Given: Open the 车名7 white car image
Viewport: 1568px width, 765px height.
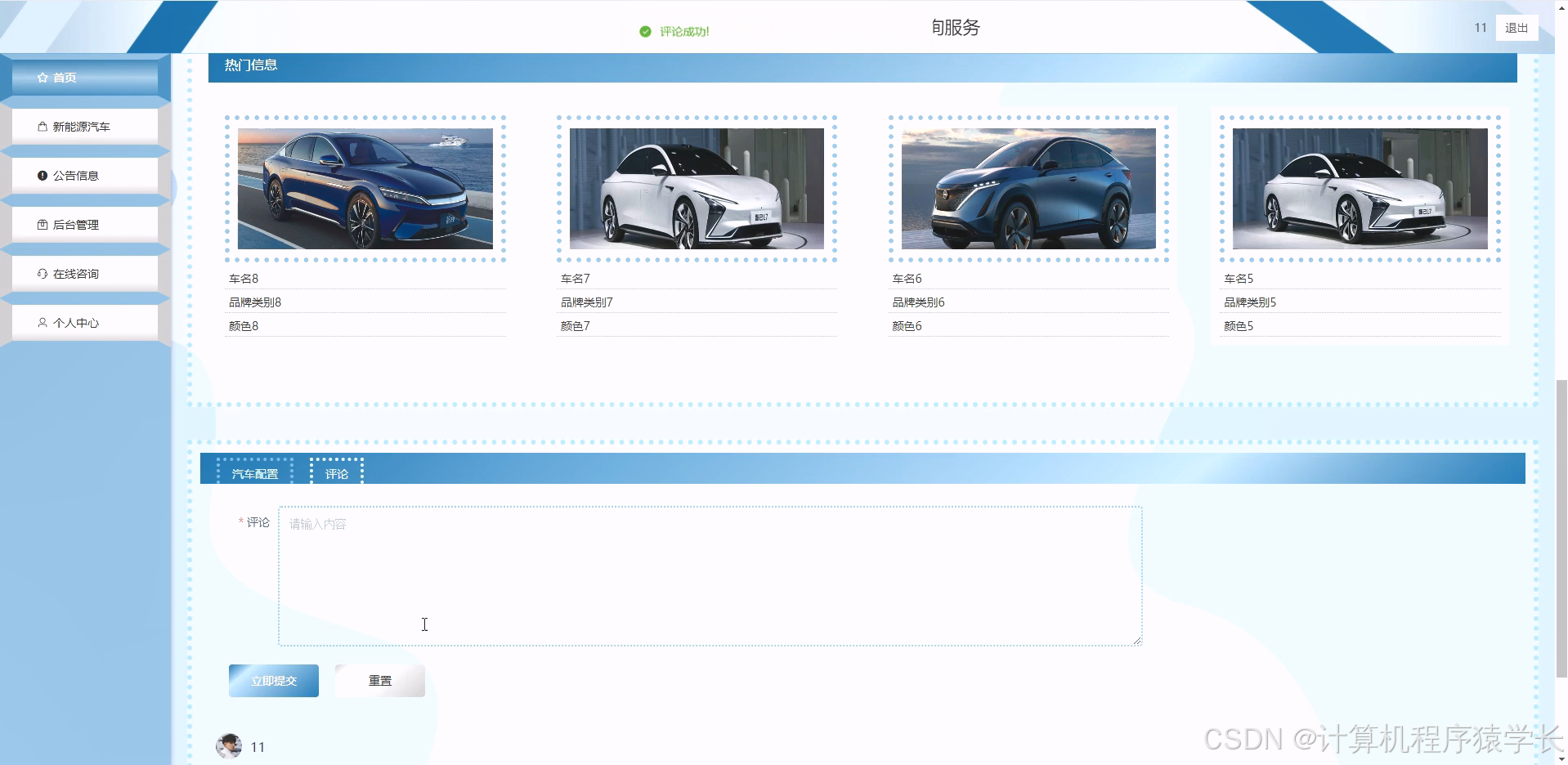Looking at the screenshot, I should [697, 189].
